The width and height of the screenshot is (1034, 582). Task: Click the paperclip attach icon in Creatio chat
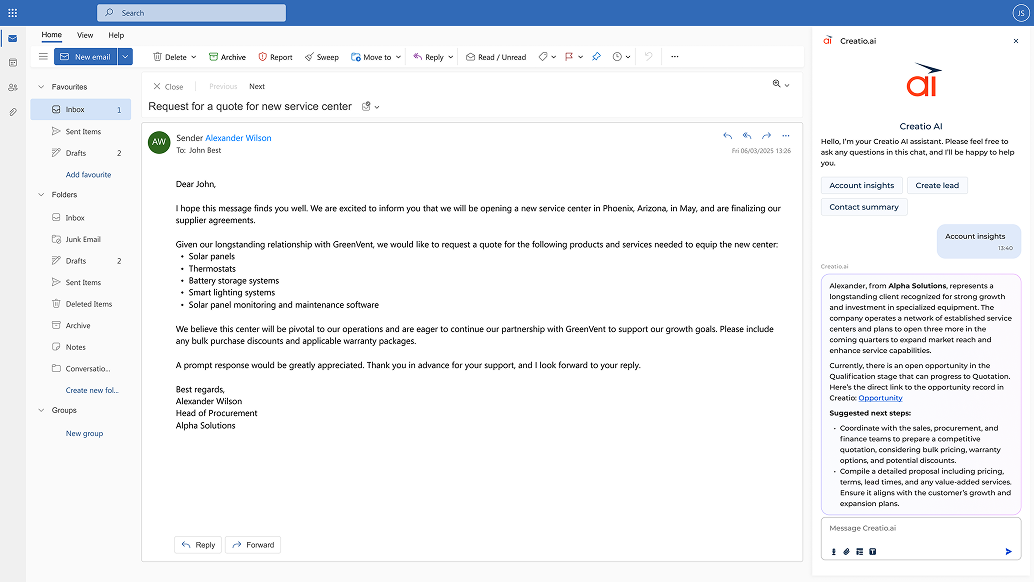(x=846, y=551)
